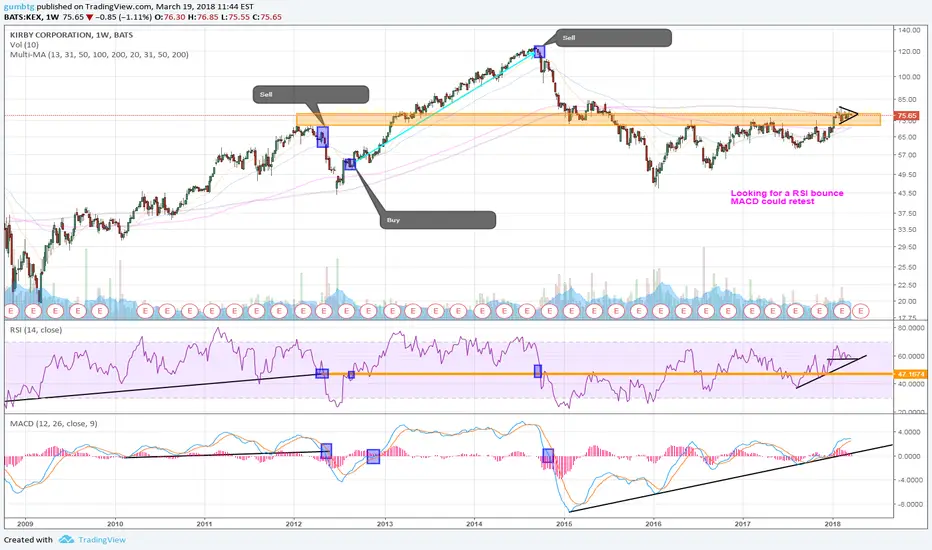Click the orange 47.1674 RSI value label
This screenshot has height=550, width=932.
point(911,374)
